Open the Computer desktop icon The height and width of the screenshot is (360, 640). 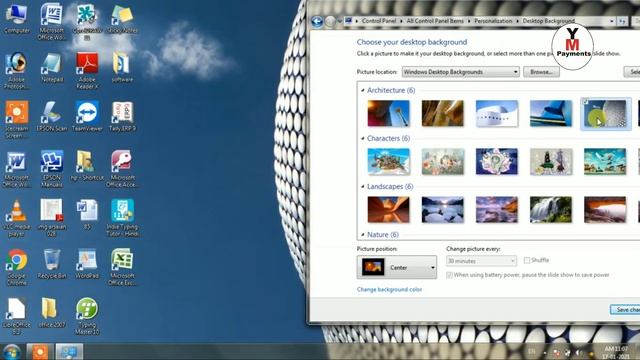pyautogui.click(x=17, y=18)
